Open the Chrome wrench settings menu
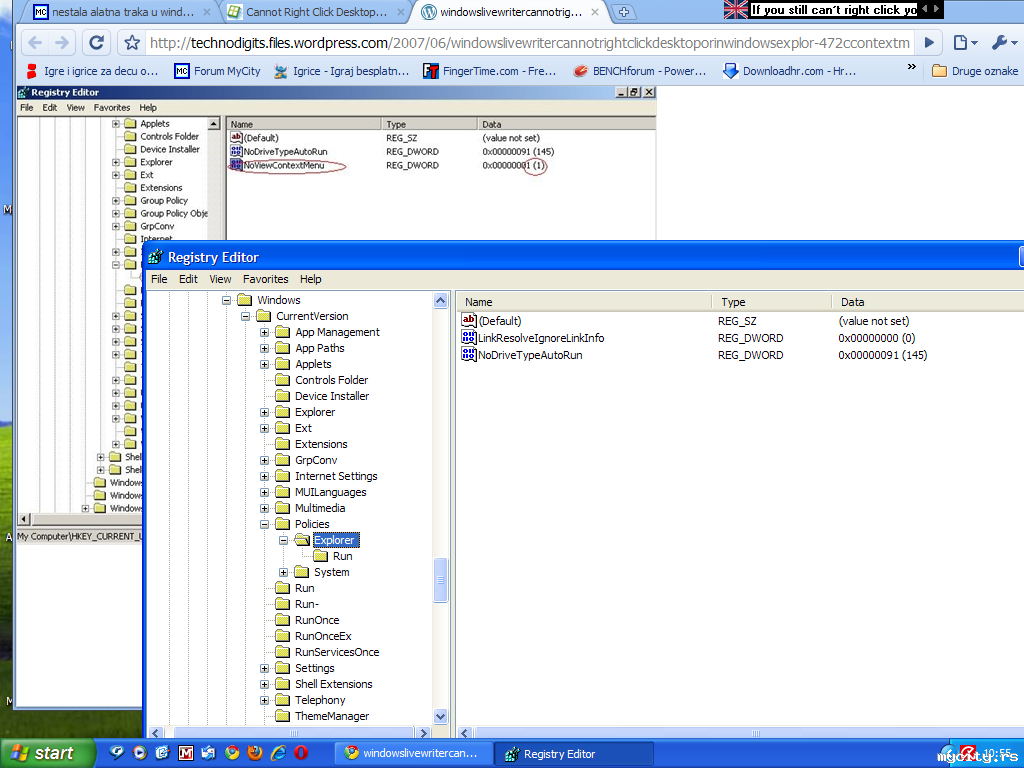The image size is (1024, 768). tap(1004, 43)
